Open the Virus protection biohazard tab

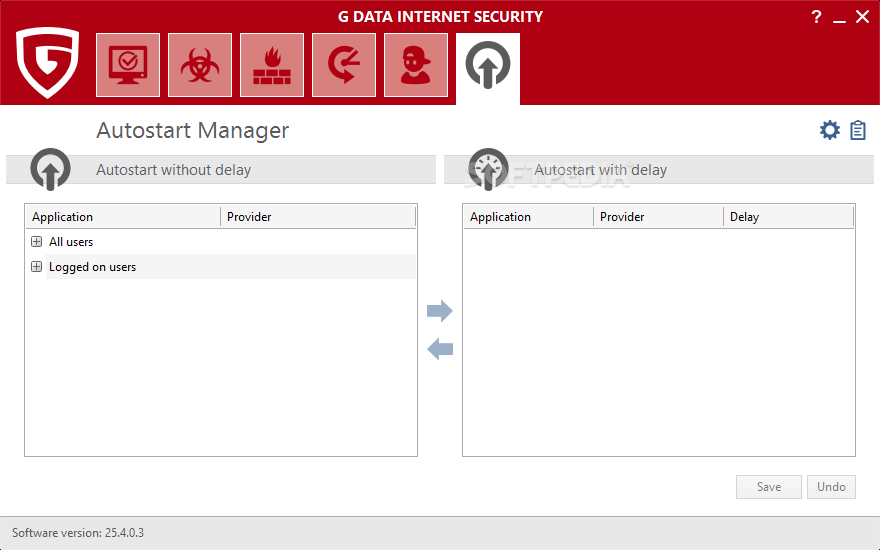click(x=200, y=65)
